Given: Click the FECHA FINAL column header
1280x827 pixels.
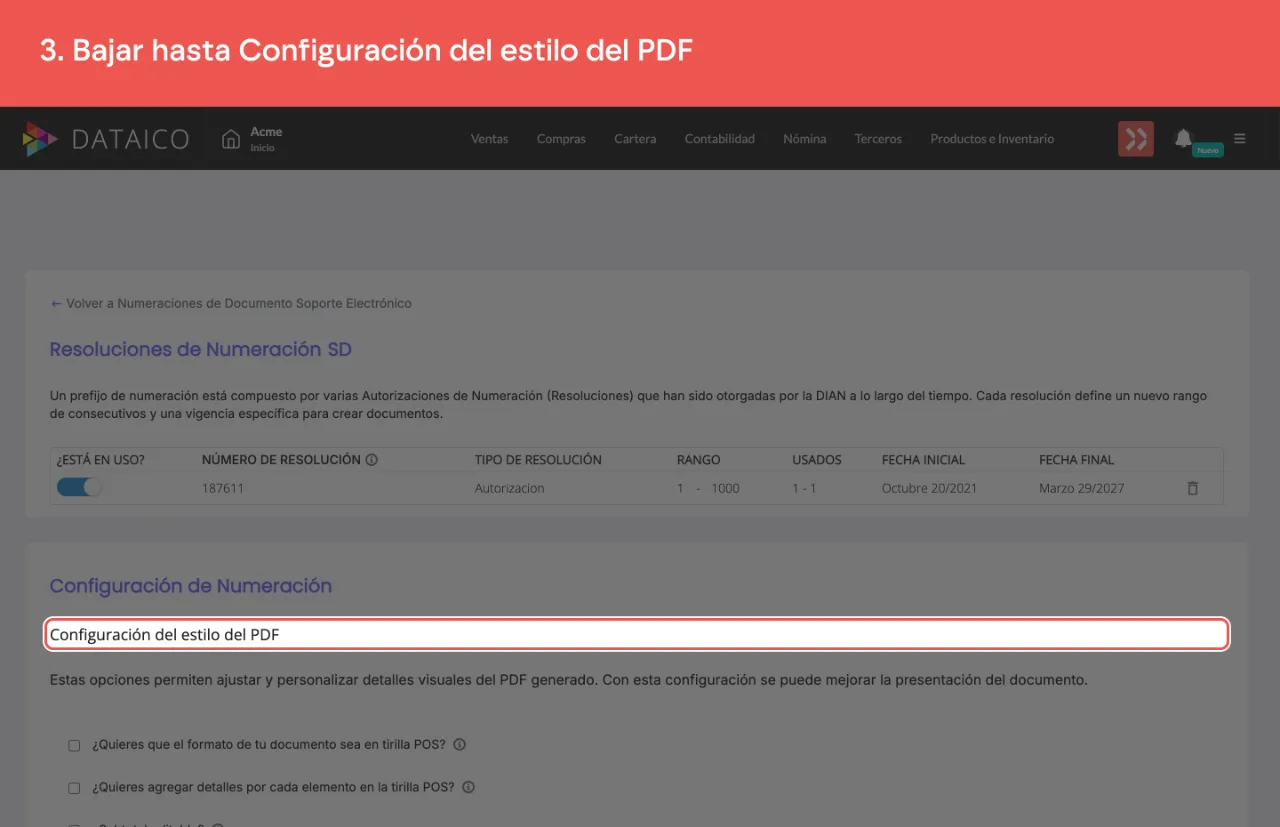Looking at the screenshot, I should tap(1076, 460).
